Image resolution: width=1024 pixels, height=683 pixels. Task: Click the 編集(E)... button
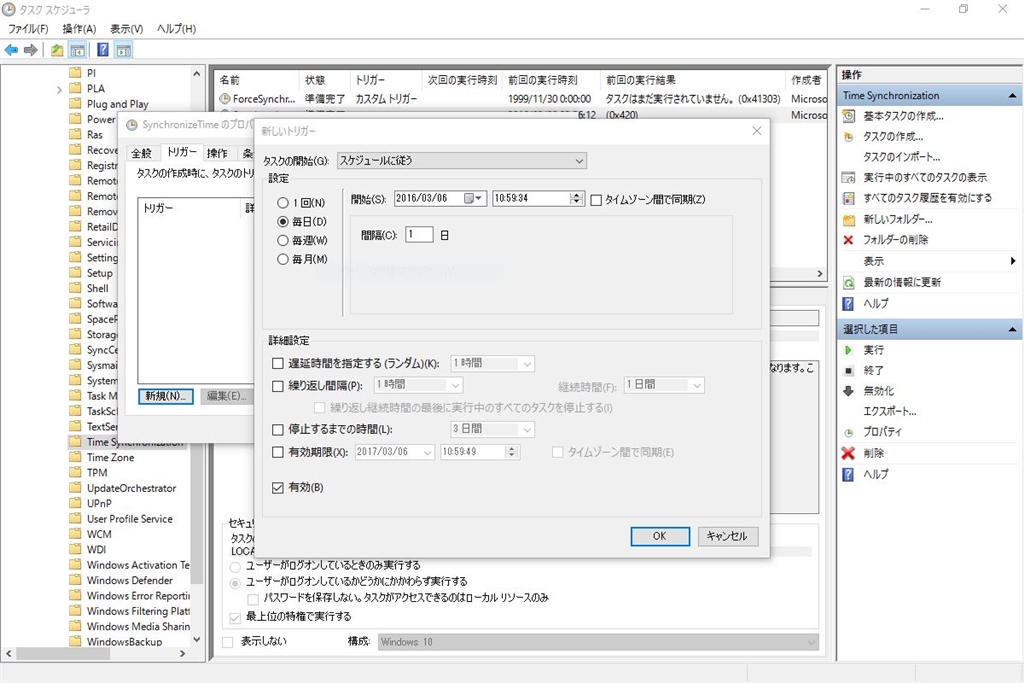(x=227, y=396)
